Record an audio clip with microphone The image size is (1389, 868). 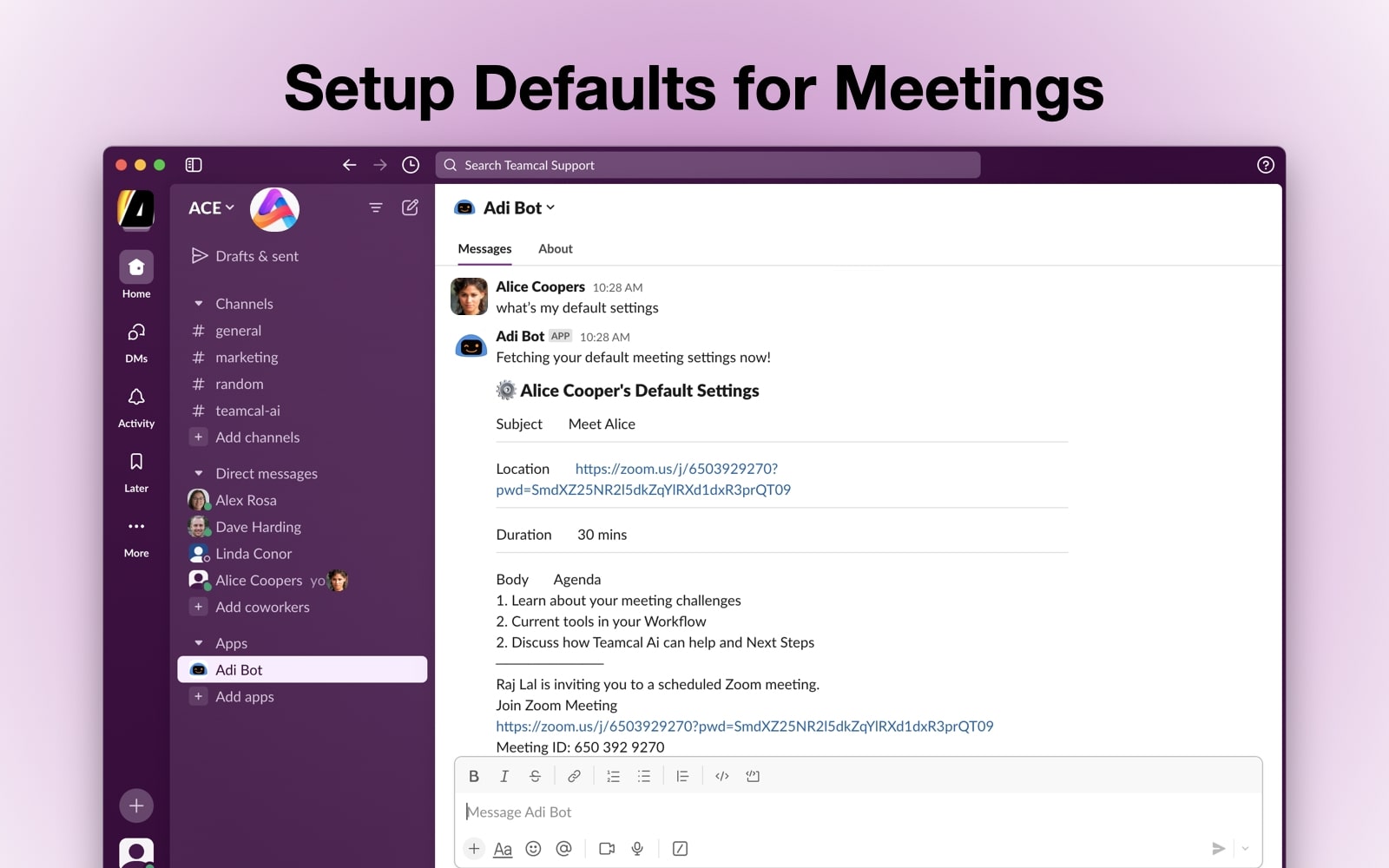(637, 849)
